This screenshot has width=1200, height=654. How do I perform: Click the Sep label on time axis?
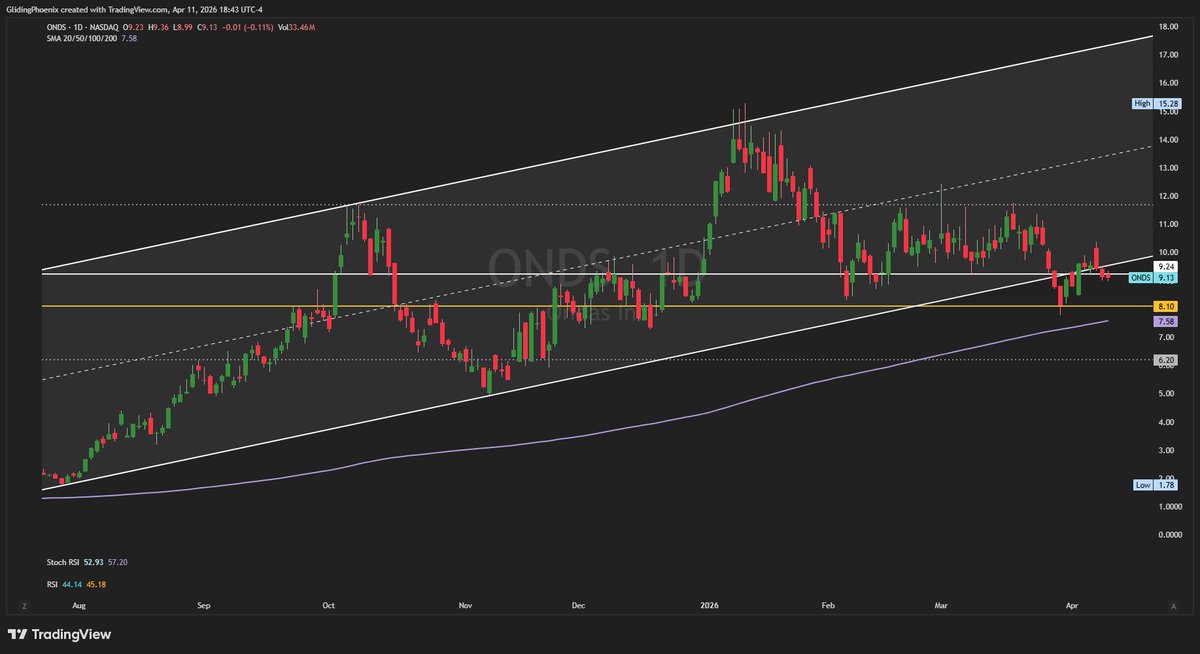click(x=204, y=606)
